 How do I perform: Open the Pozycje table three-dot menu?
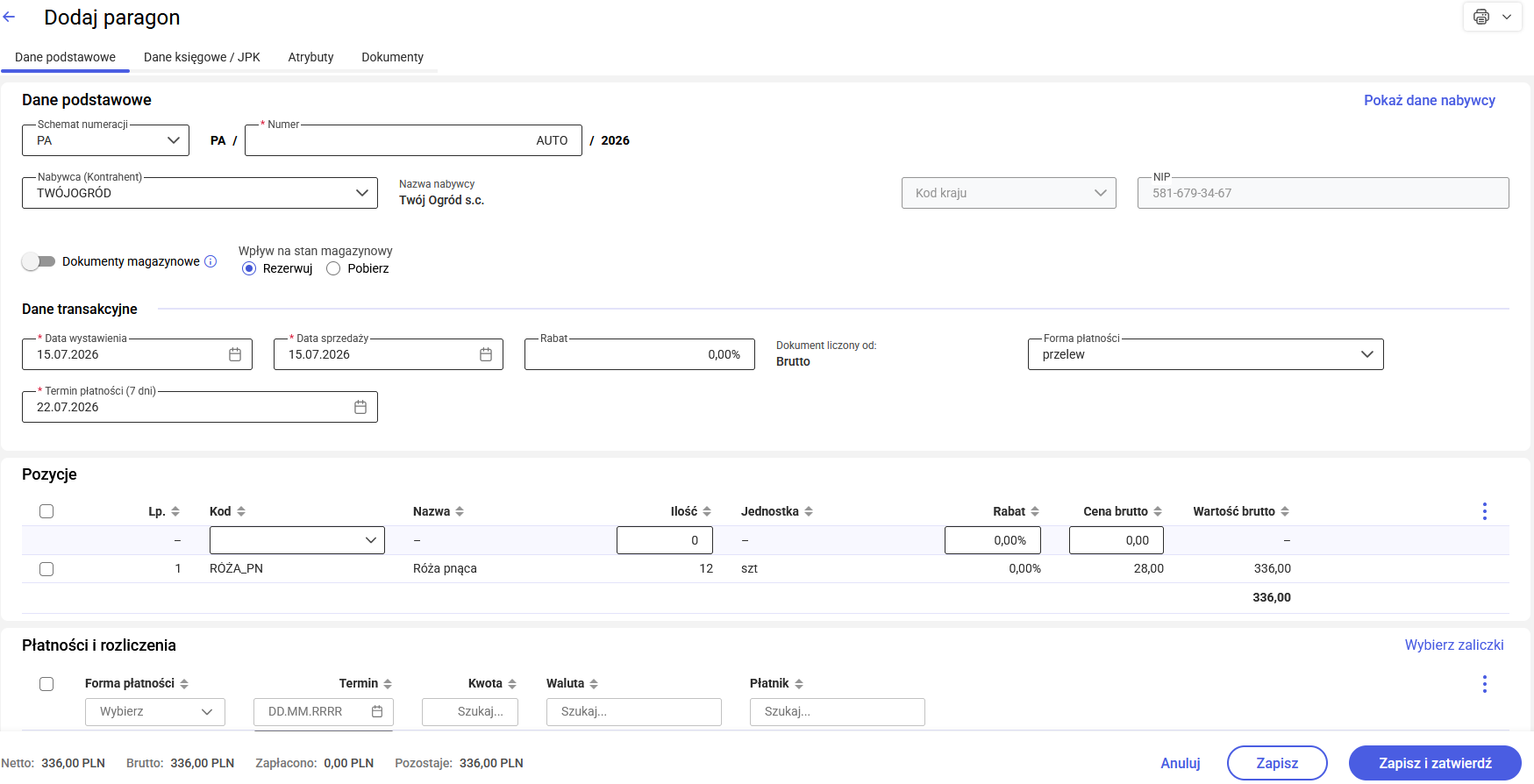coord(1484,511)
